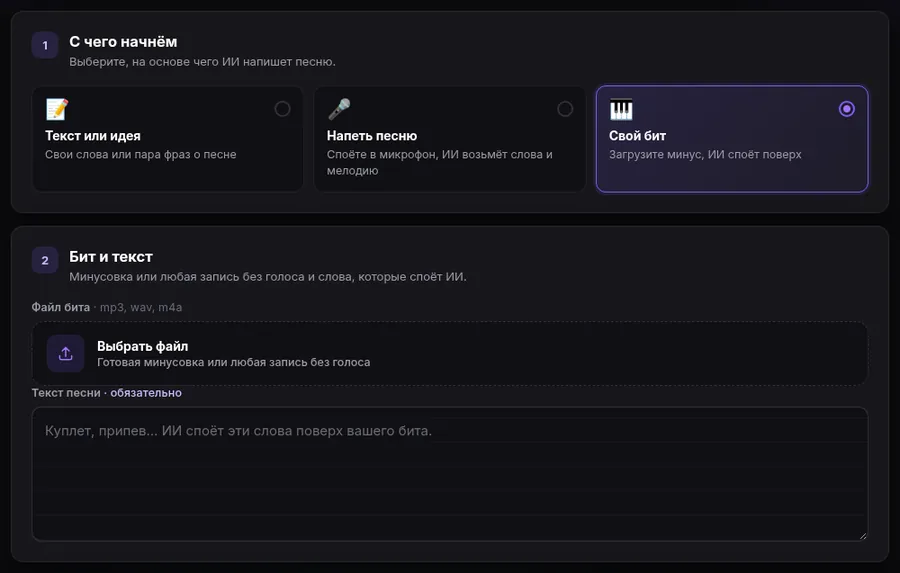
Task: Click the heading С чего начнём
Action: [123, 42]
